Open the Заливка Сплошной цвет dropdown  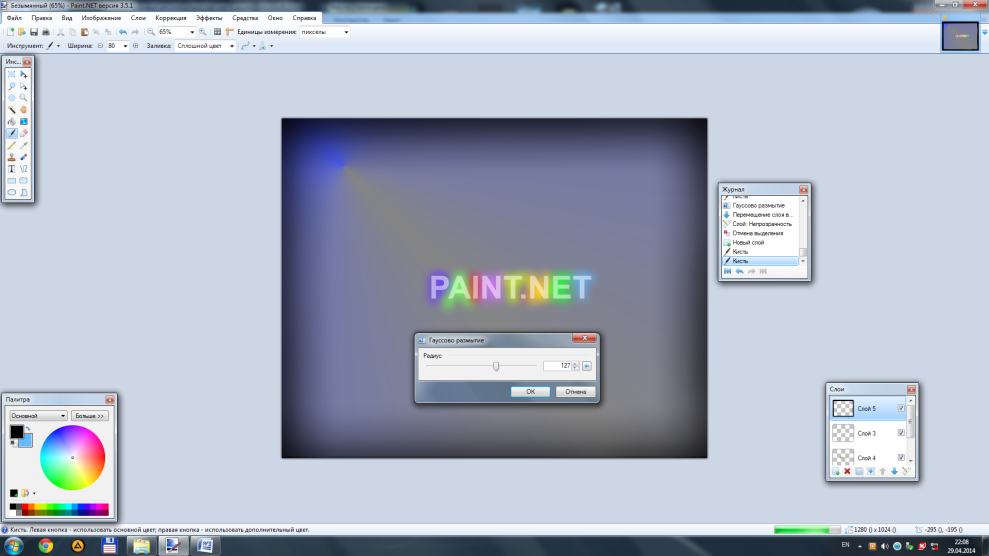click(x=231, y=46)
